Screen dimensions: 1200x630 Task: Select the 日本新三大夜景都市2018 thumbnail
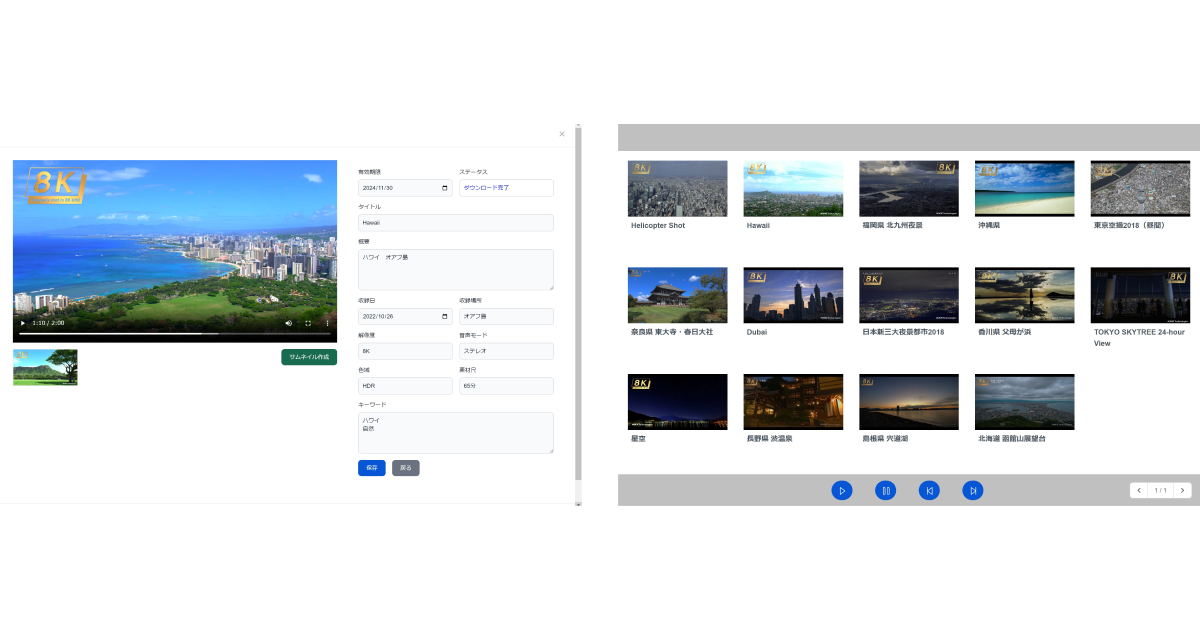coord(909,295)
